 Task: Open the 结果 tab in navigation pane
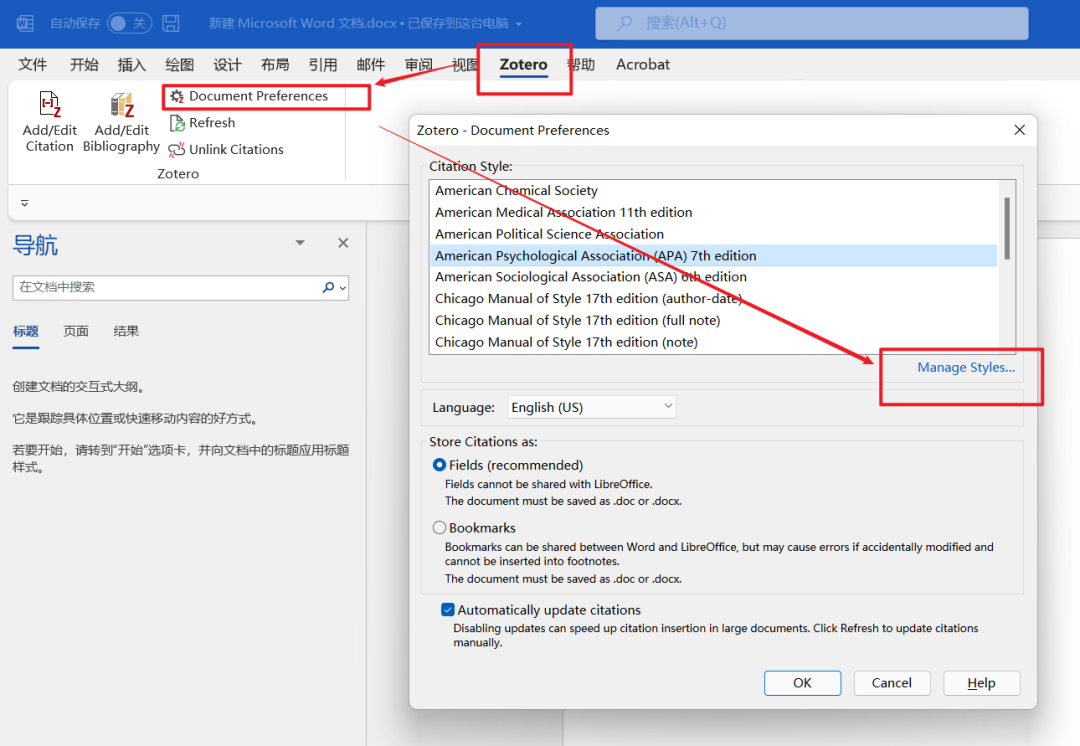[x=126, y=331]
